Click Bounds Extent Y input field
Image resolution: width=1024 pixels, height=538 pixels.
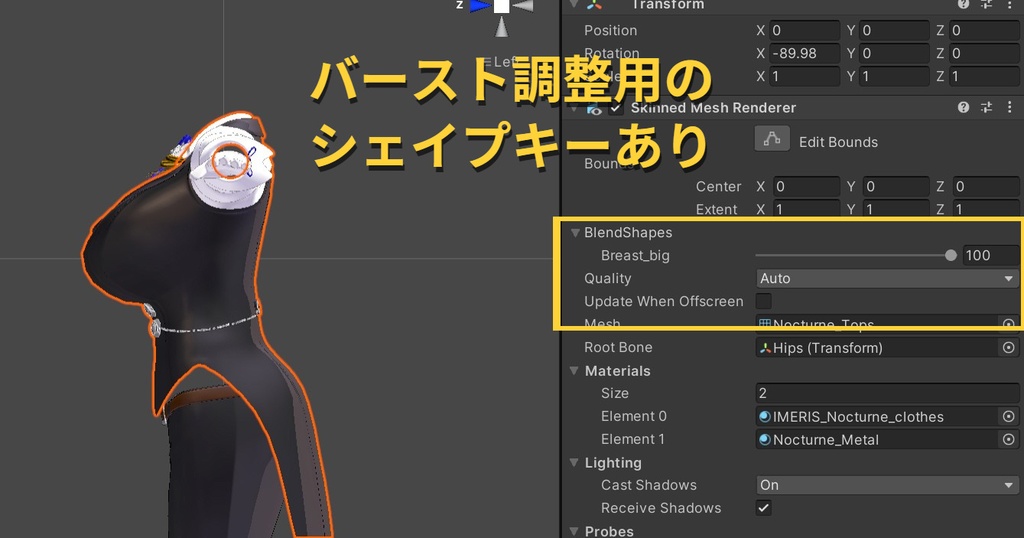(896, 209)
